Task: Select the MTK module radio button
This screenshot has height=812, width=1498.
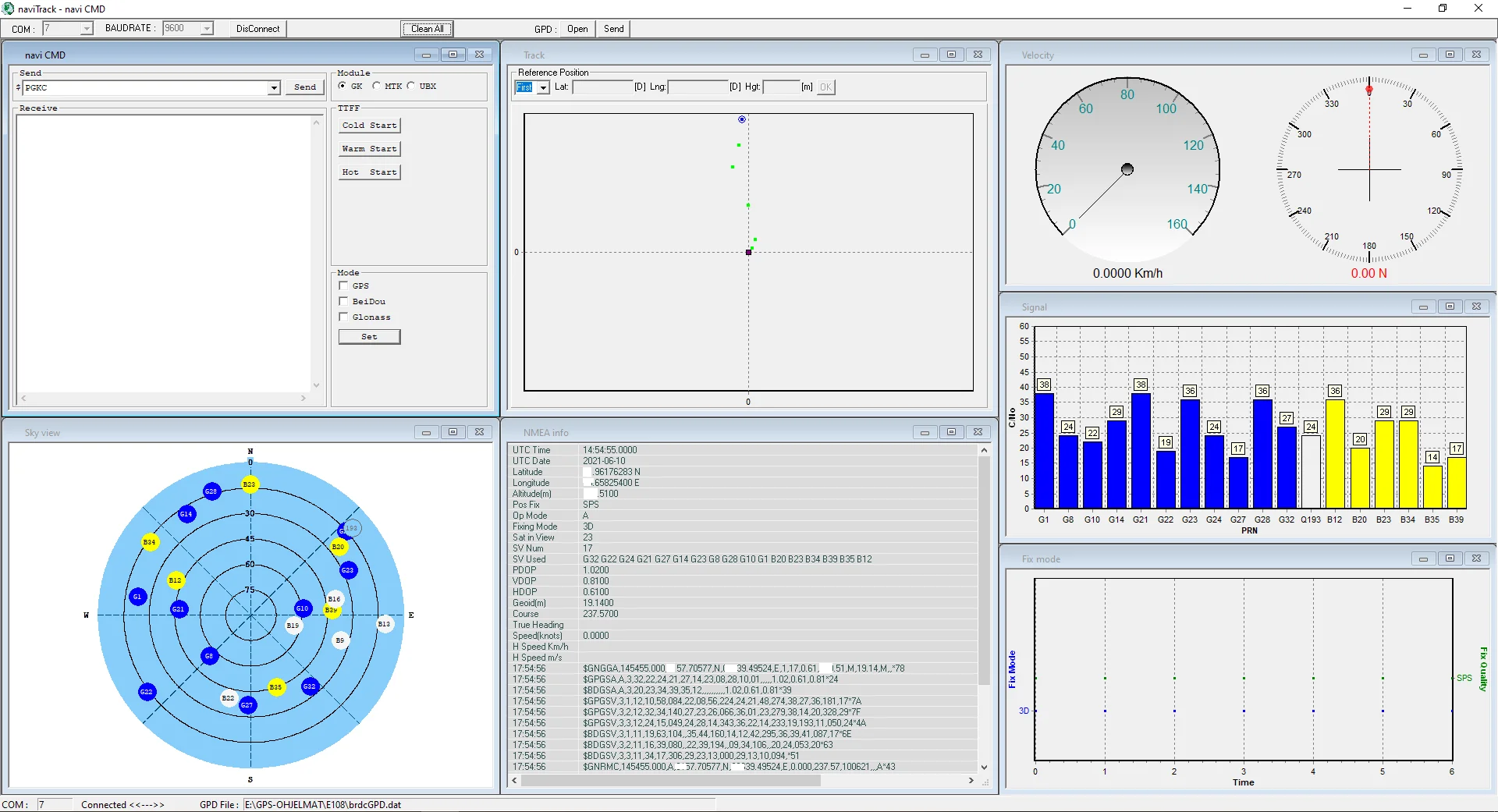Action: point(377,87)
